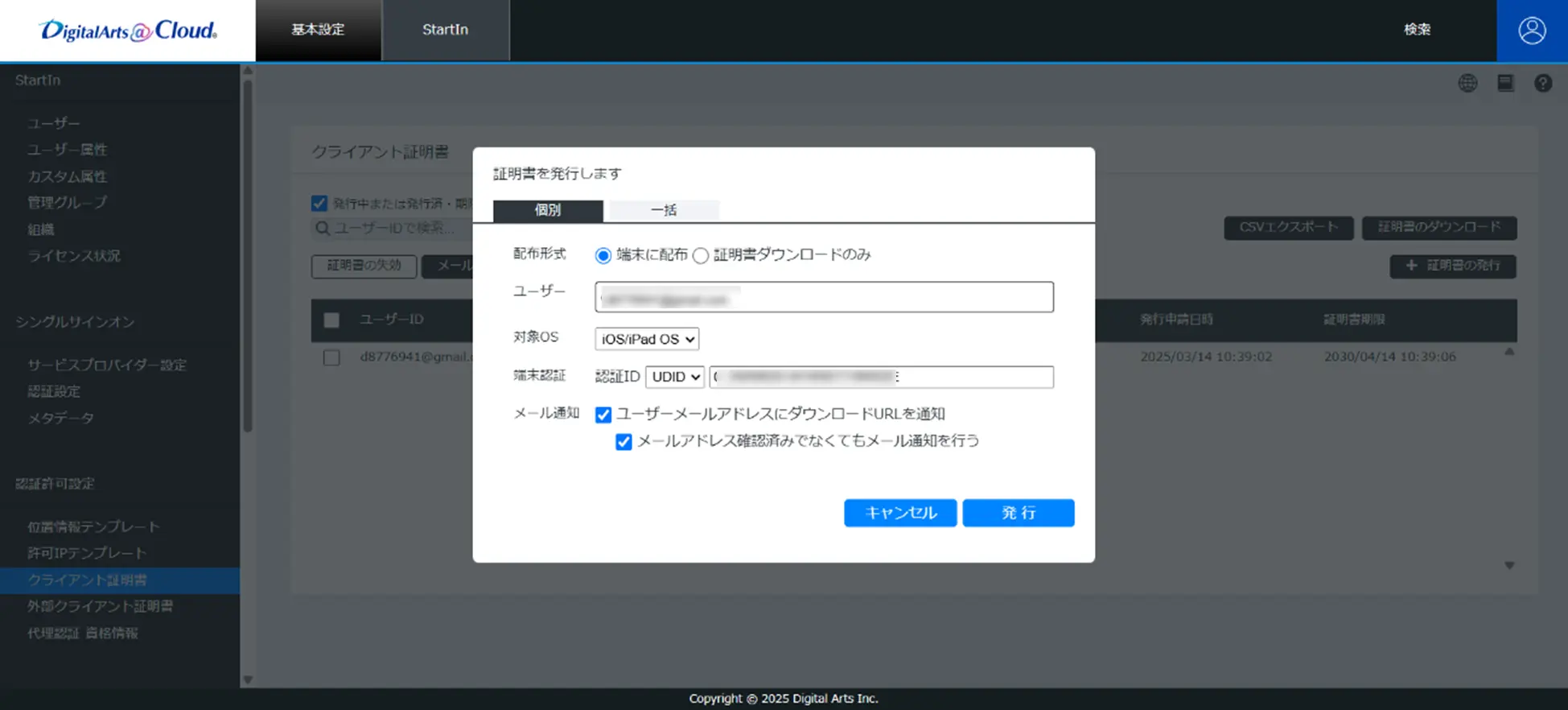Open the StartIn top navigation tab
The height and width of the screenshot is (710, 1568).
(445, 30)
